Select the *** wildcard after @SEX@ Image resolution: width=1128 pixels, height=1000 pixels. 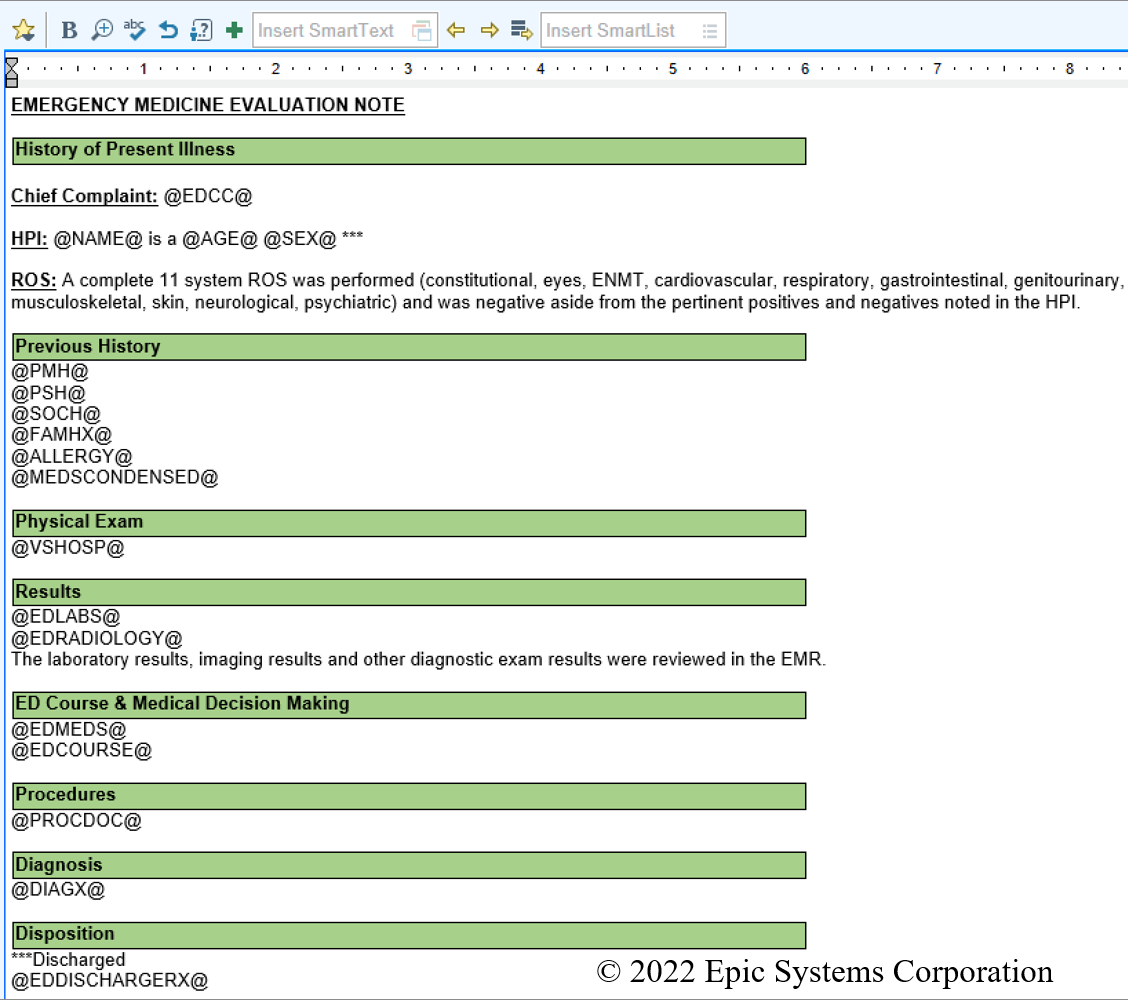tap(352, 239)
